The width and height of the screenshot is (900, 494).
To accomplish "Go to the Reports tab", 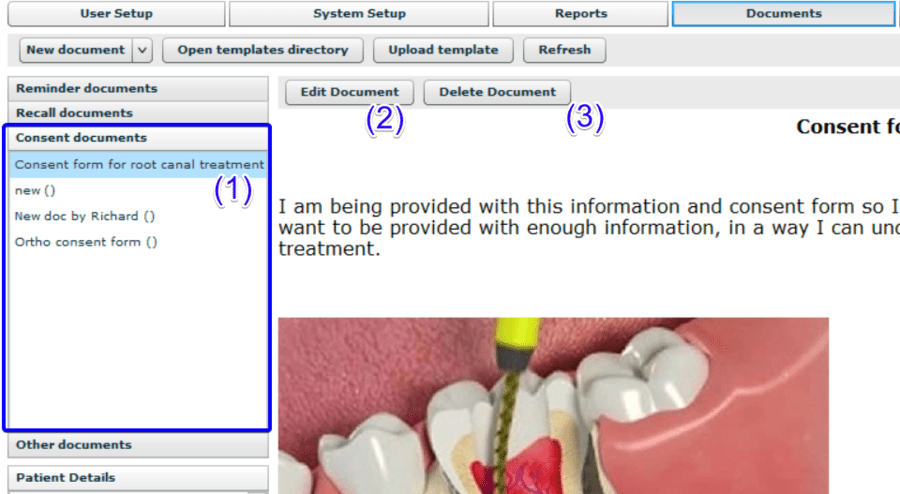I will [580, 14].
